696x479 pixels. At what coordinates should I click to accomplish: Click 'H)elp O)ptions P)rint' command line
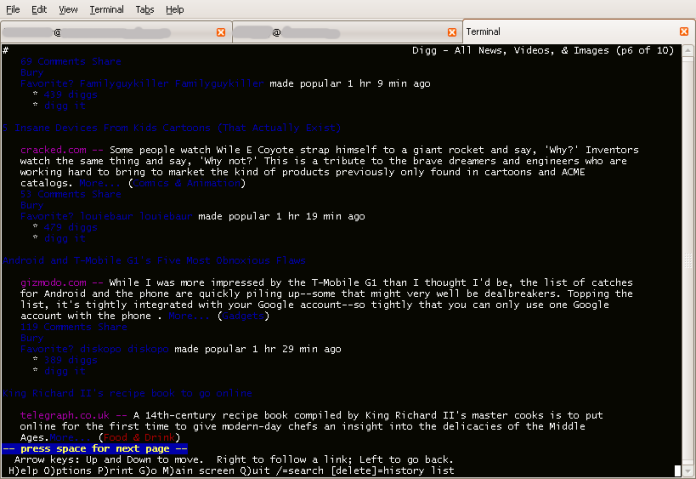click(x=231, y=471)
